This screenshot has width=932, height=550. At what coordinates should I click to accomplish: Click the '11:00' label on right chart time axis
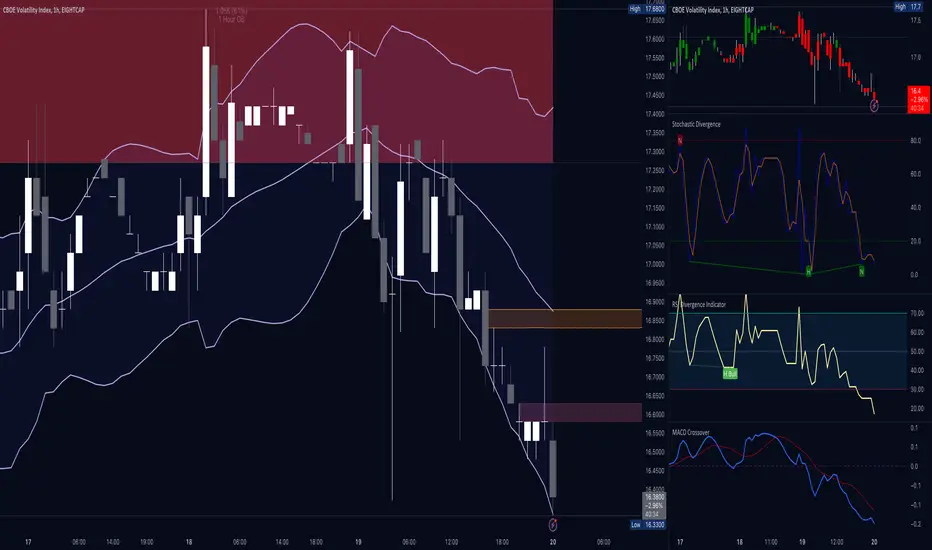point(771,542)
